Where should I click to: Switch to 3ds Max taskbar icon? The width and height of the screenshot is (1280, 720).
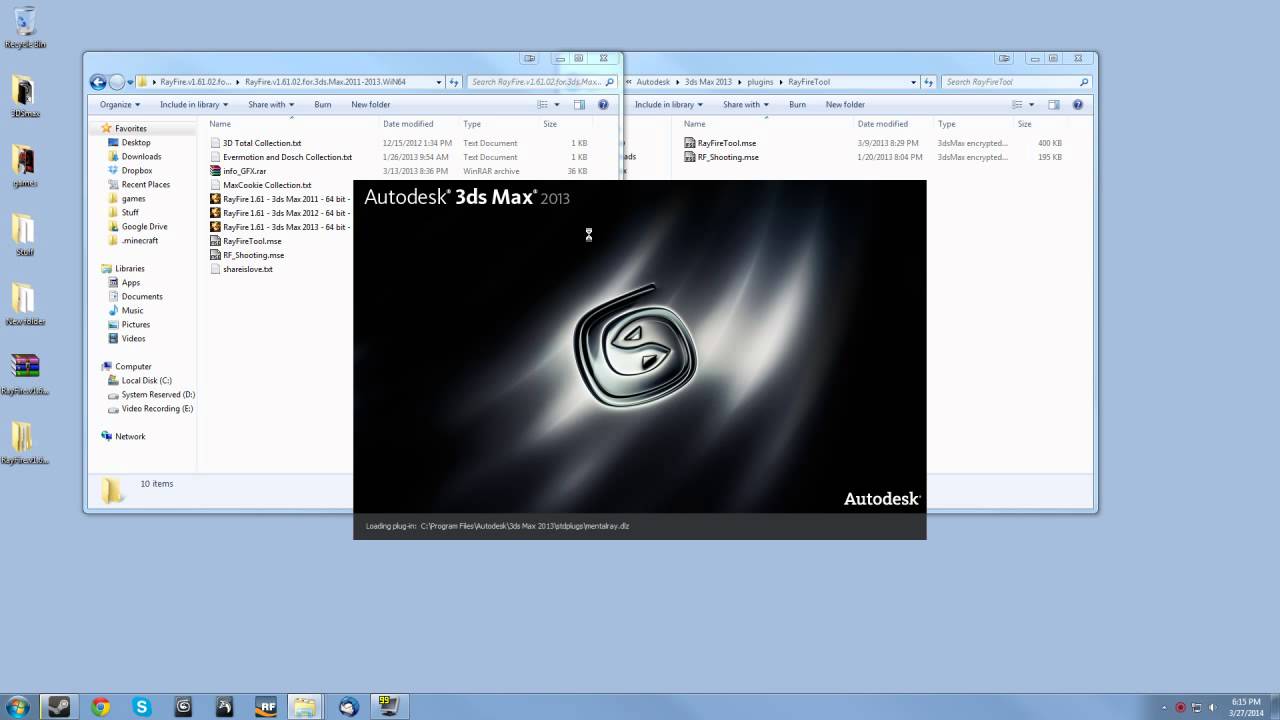(x=183, y=706)
